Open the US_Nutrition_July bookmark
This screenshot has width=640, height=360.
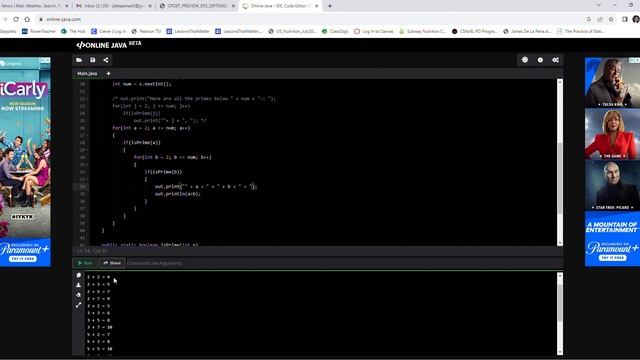point(292,31)
